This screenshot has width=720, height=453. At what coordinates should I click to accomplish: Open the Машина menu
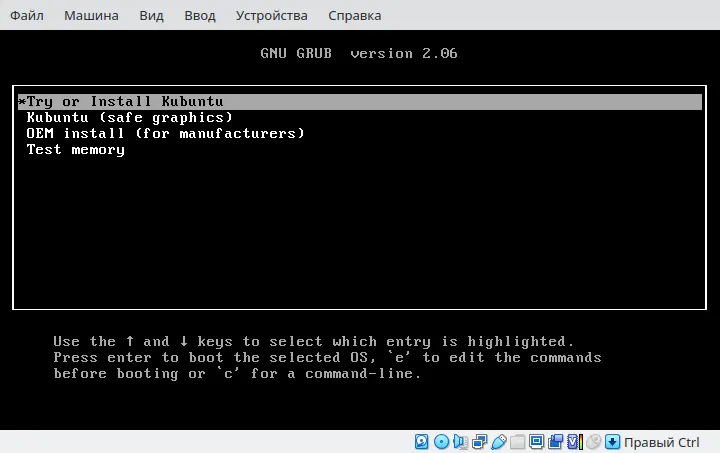(x=91, y=16)
